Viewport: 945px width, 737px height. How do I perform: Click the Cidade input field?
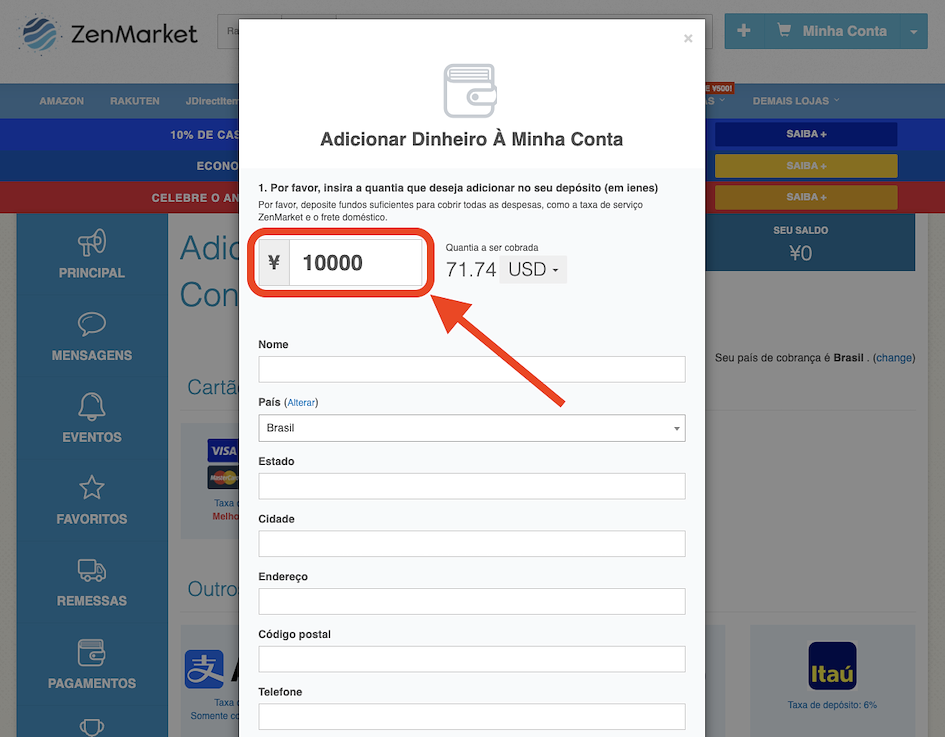(x=472, y=544)
